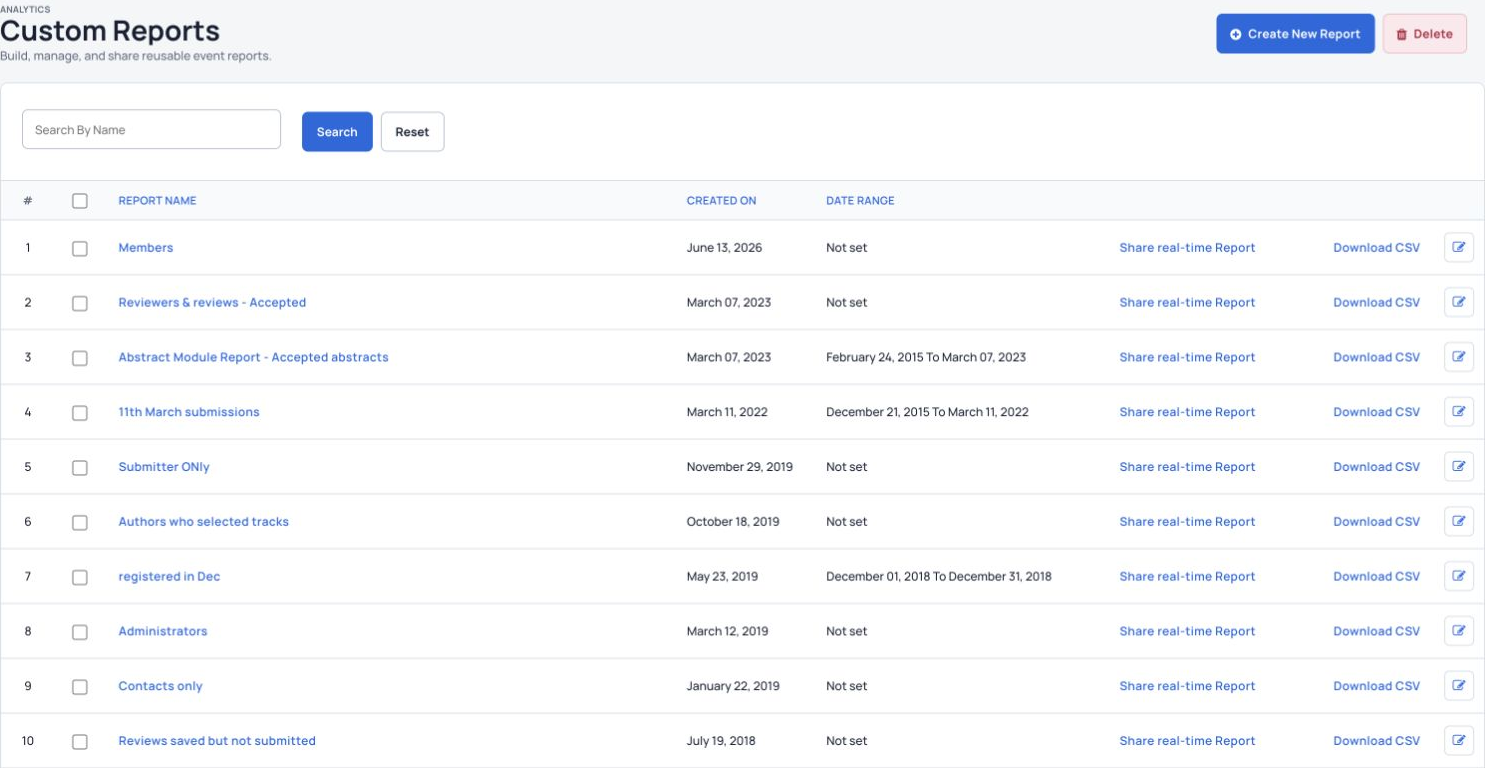
Task: Reset the report name search
Action: click(412, 132)
